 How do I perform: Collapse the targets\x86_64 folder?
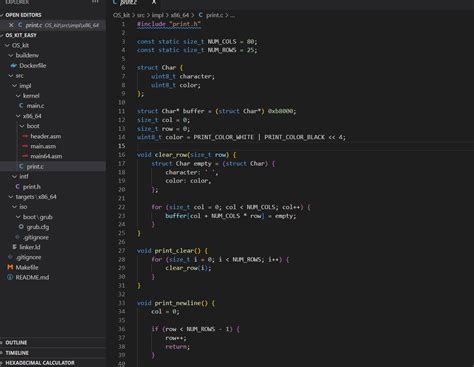(11, 197)
